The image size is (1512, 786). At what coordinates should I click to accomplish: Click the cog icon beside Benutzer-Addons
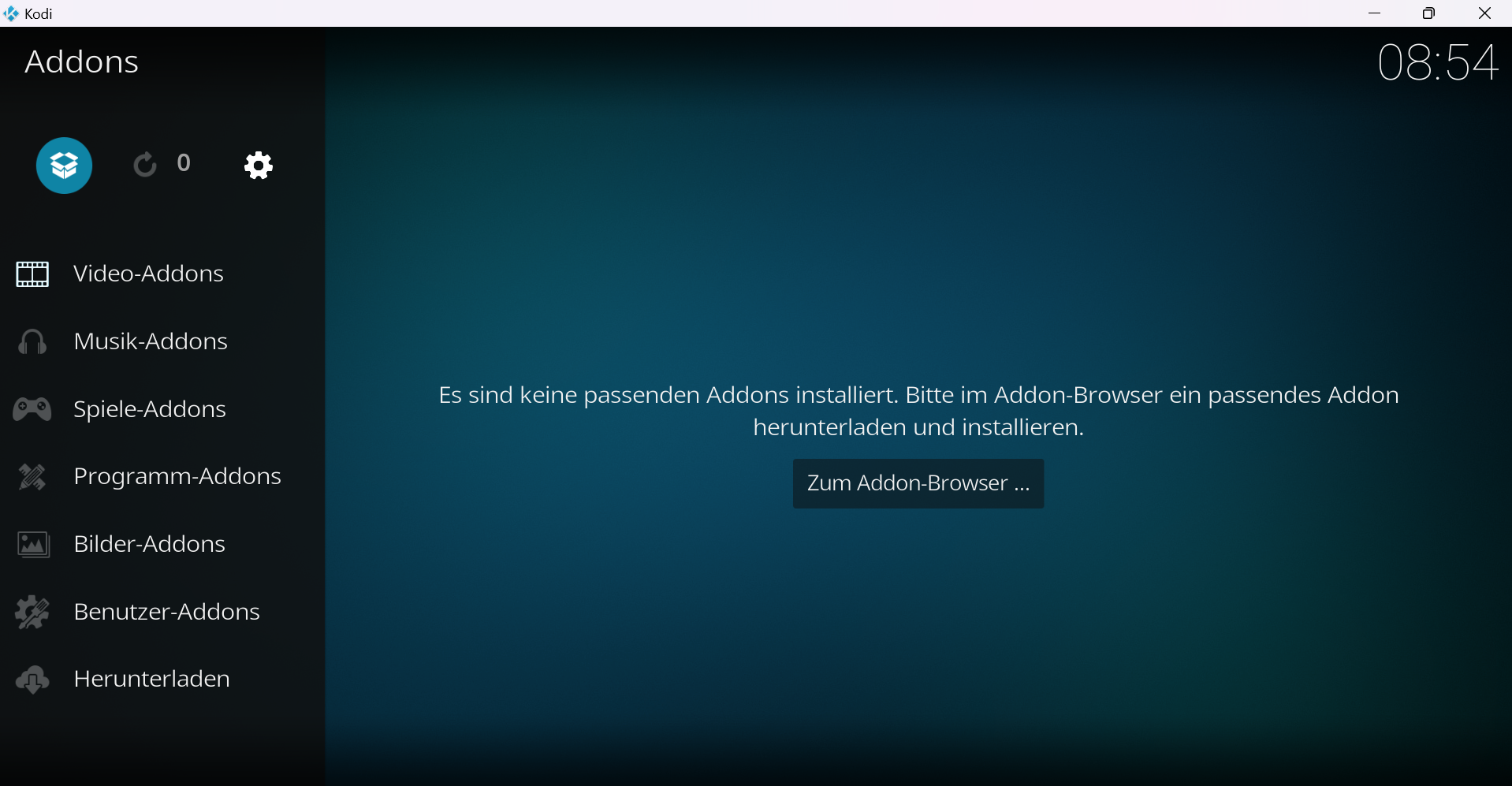(32, 613)
